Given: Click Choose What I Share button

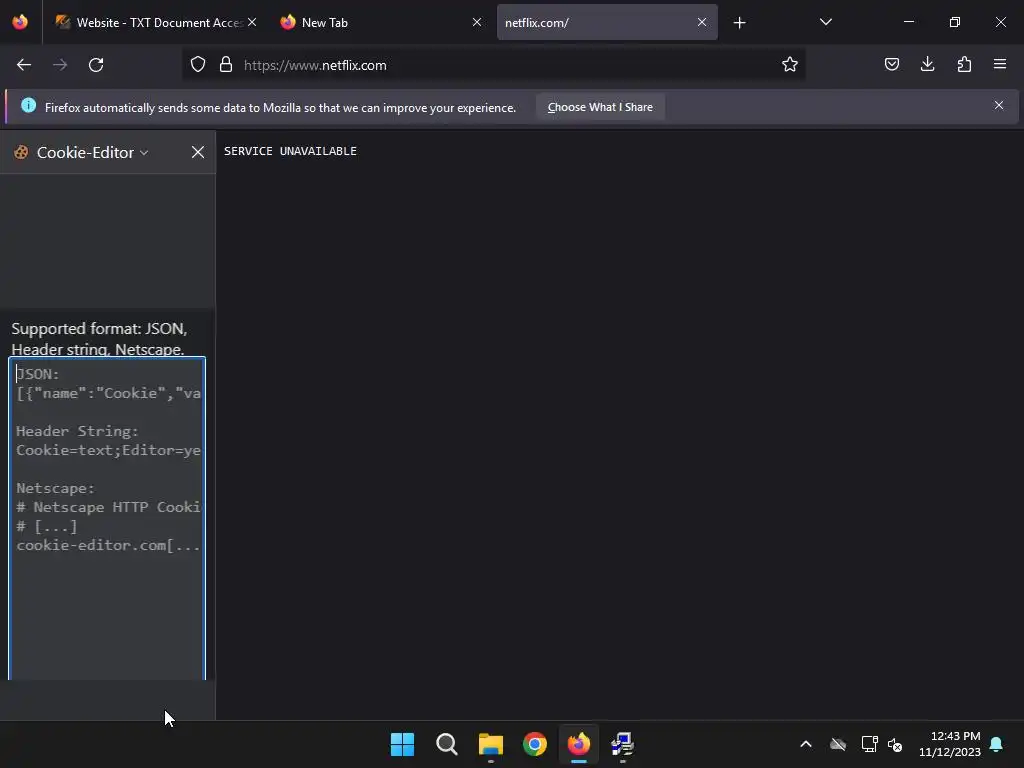Looking at the screenshot, I should point(600,107).
